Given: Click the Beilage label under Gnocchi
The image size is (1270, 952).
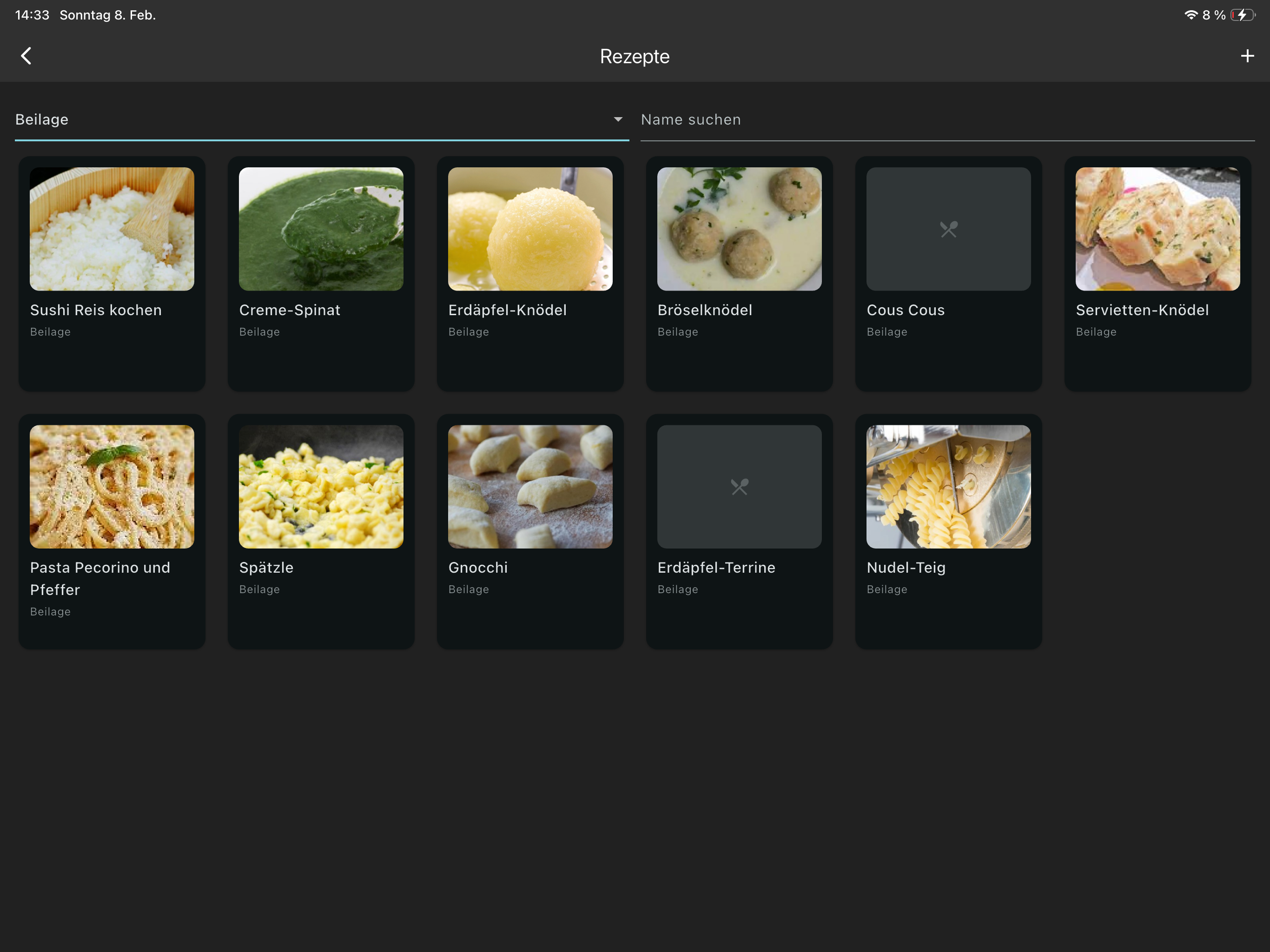Looking at the screenshot, I should (469, 590).
